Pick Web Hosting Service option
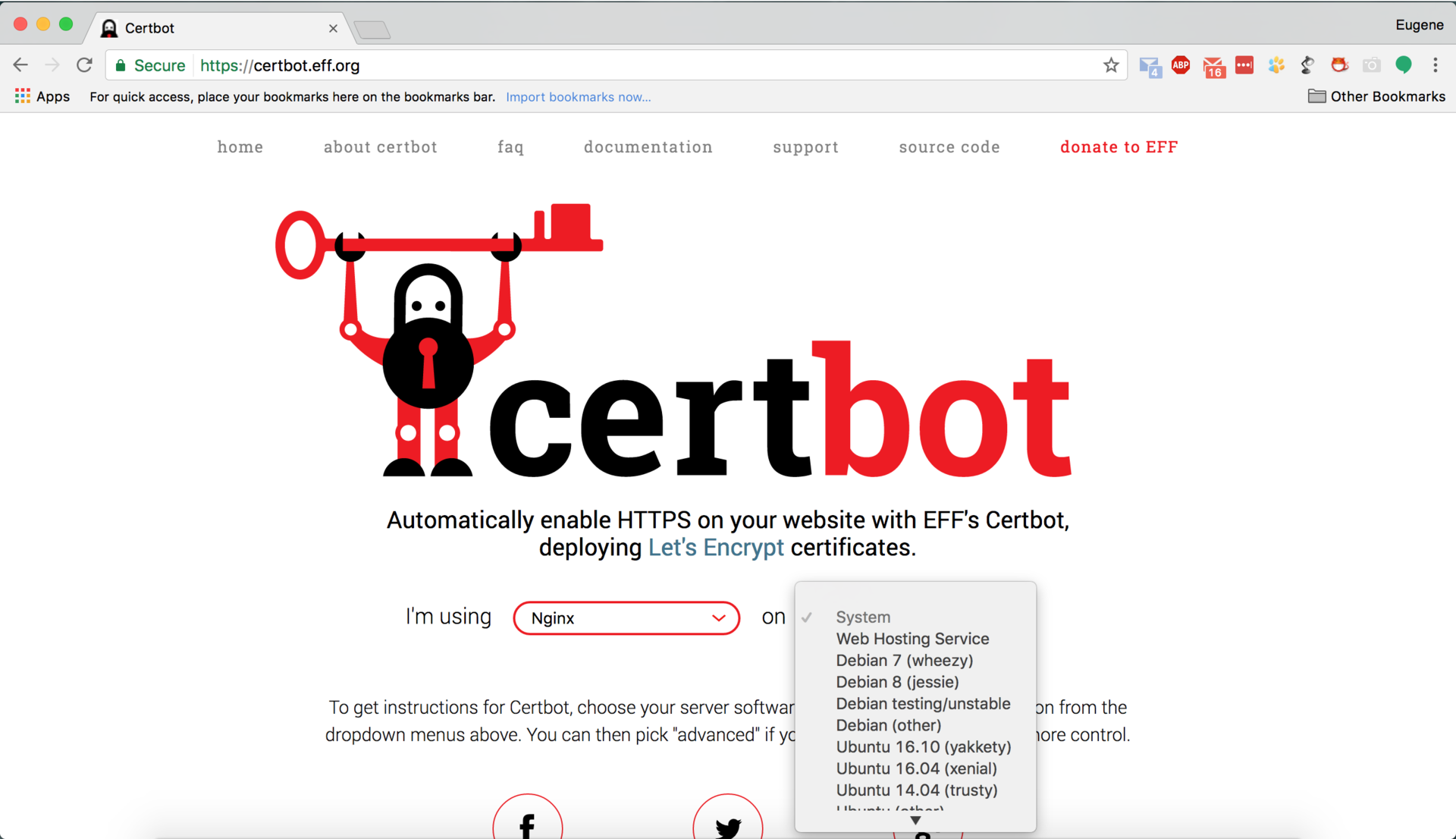Screen dimensions: 1456x839 click(912, 639)
